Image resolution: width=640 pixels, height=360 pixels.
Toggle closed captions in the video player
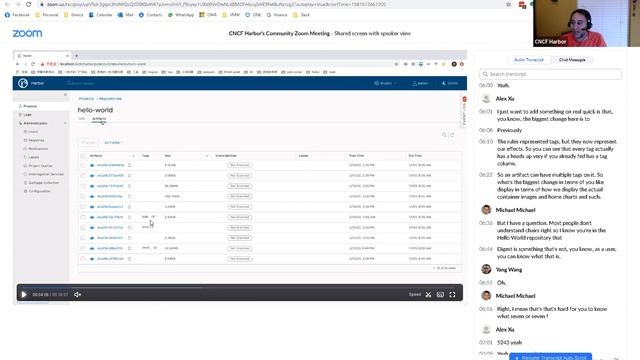(440, 294)
